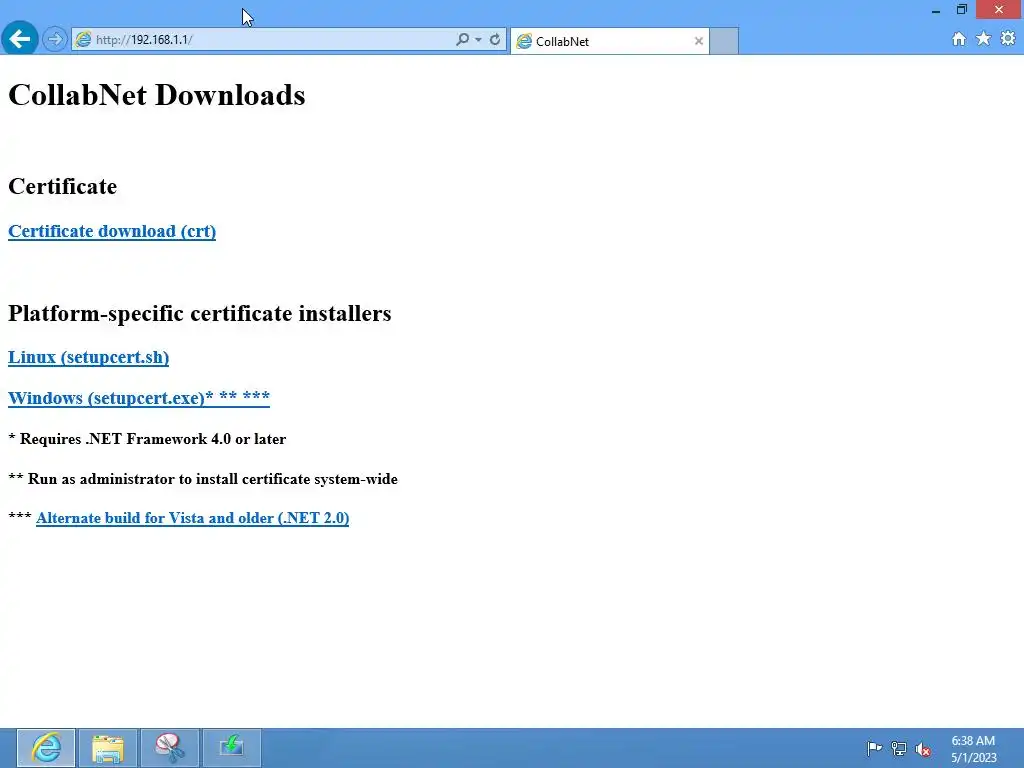Open File Explorer from the taskbar

tap(108, 748)
